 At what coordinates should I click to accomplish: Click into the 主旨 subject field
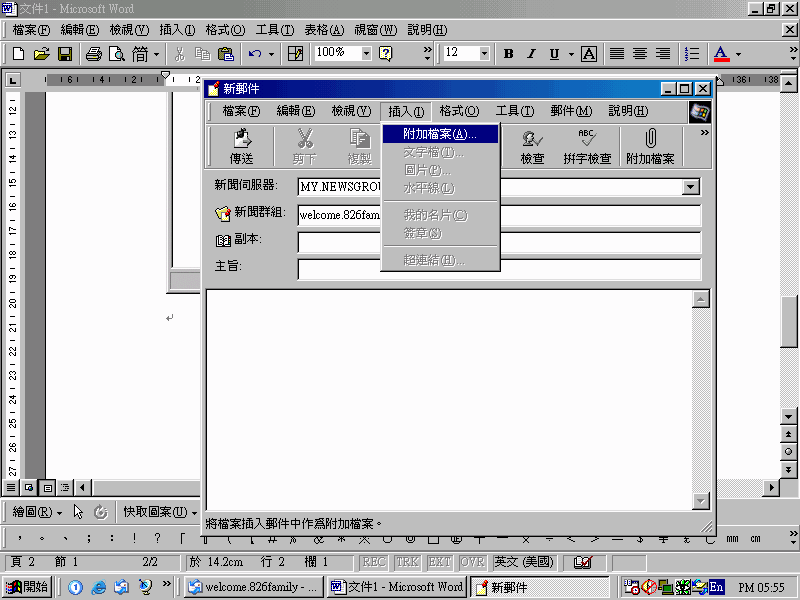click(x=499, y=269)
